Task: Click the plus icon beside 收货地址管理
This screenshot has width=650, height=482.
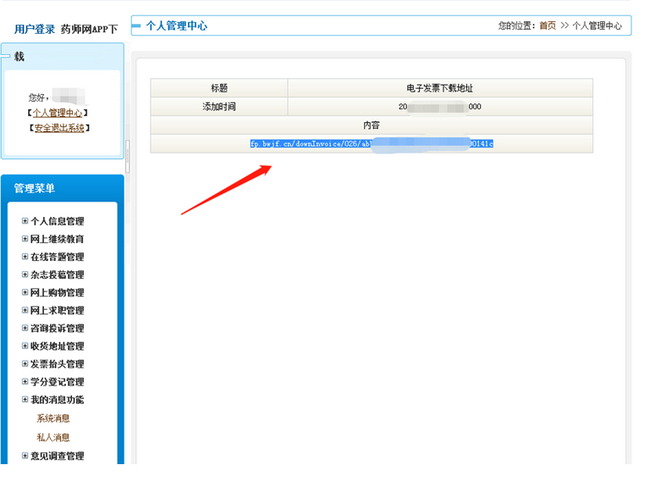Action: click(25, 346)
